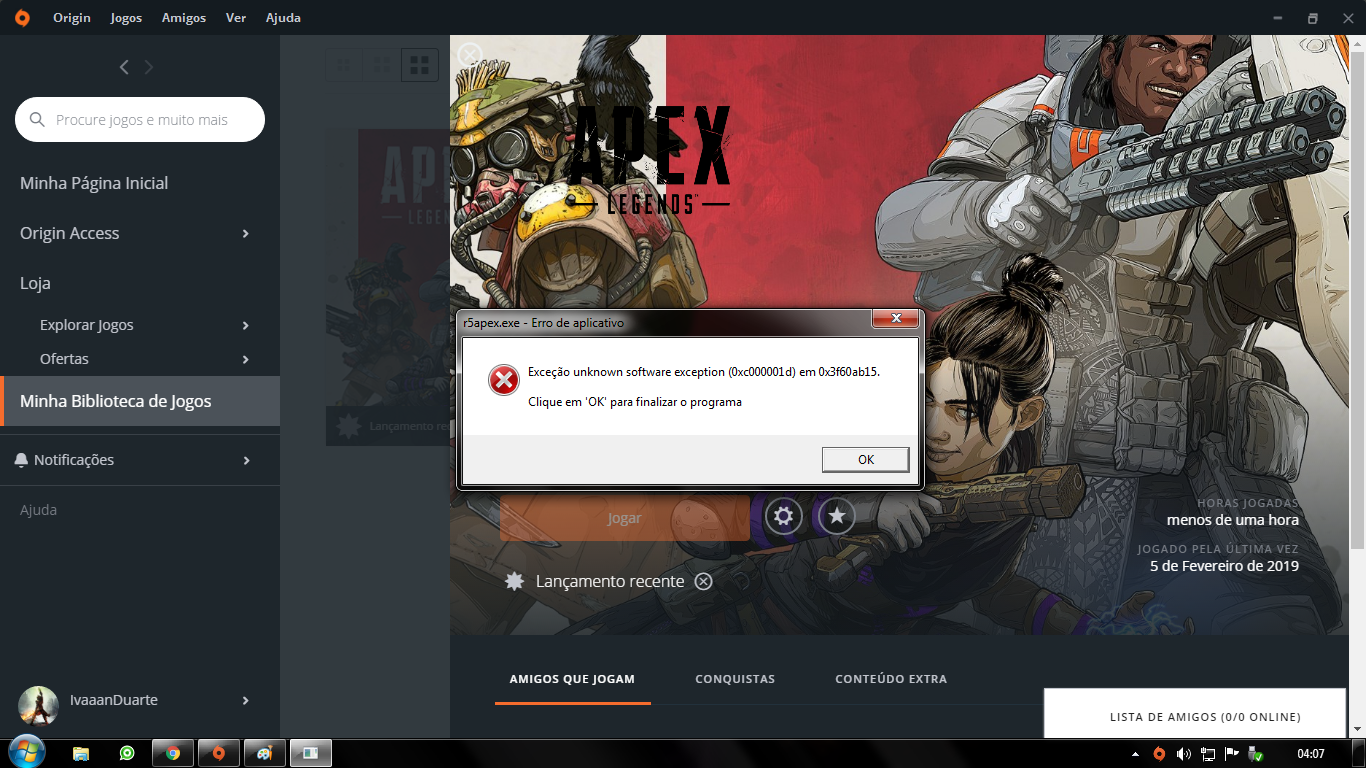This screenshot has height=768, width=1366.
Task: Click the back navigation arrow
Action: pos(124,67)
